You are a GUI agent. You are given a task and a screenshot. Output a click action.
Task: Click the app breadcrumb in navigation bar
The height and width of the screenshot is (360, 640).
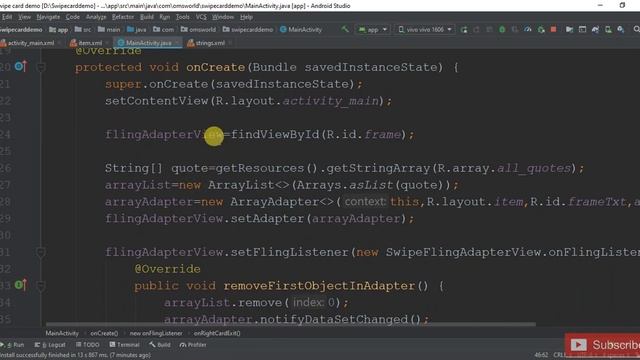click(x=58, y=29)
